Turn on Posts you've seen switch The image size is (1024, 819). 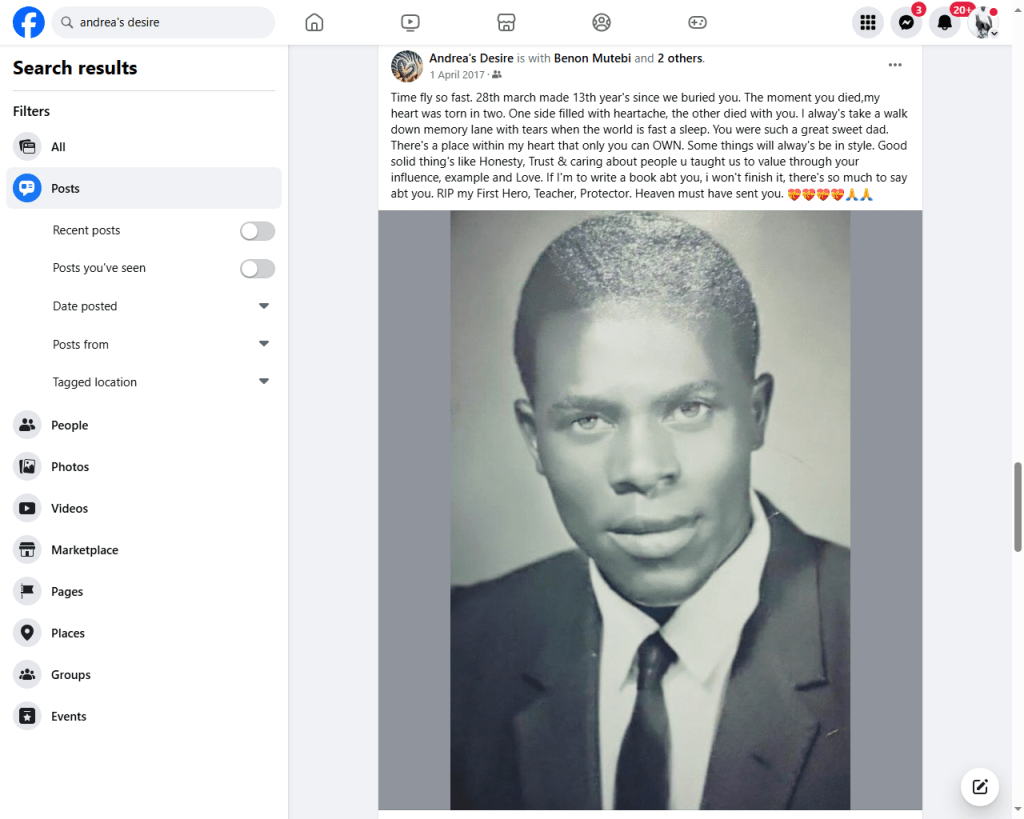tap(257, 268)
